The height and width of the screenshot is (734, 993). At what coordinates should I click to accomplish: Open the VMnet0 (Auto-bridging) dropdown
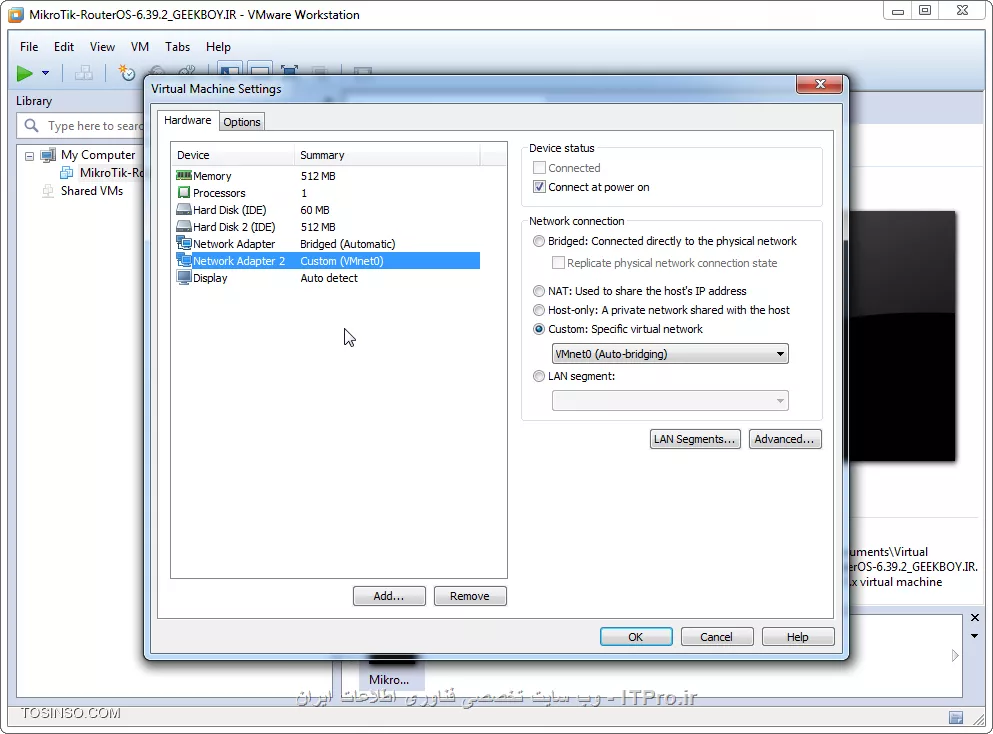click(670, 354)
